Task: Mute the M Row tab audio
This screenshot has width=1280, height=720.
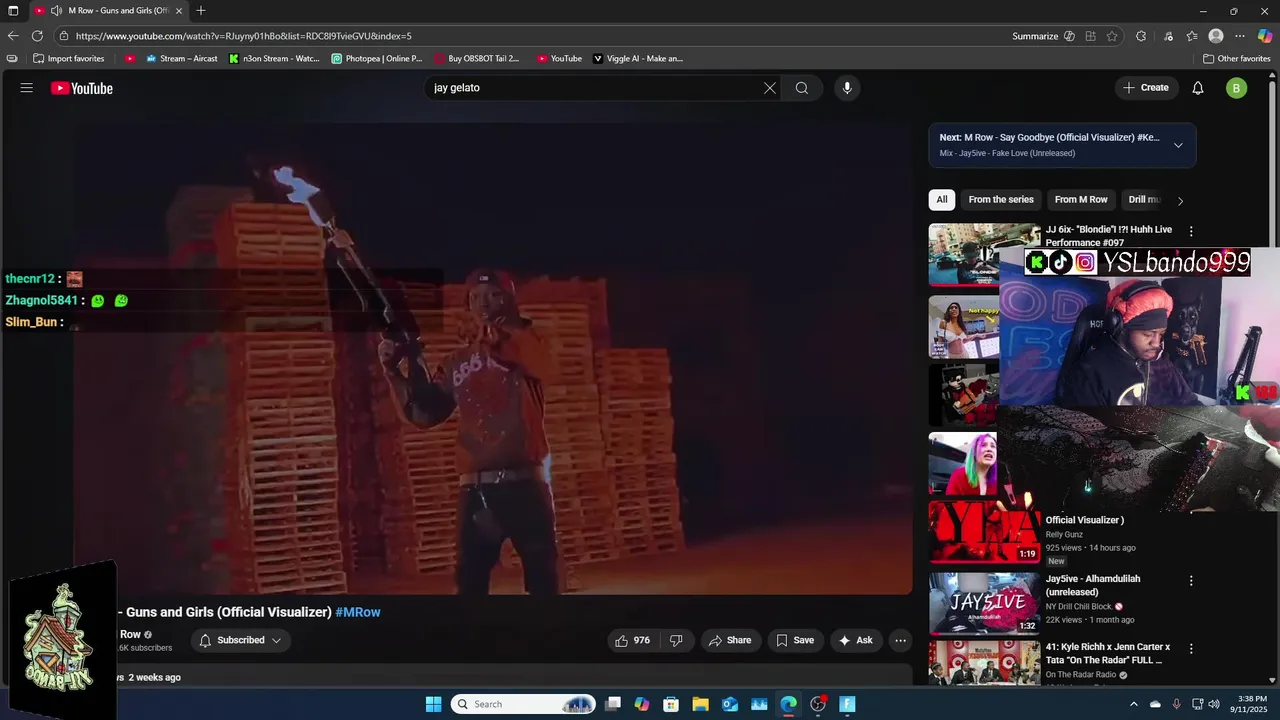Action: (x=56, y=11)
